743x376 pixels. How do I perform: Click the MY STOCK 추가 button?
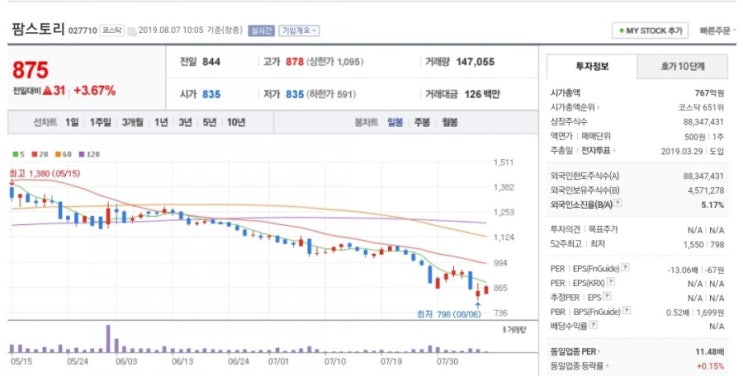coord(650,31)
